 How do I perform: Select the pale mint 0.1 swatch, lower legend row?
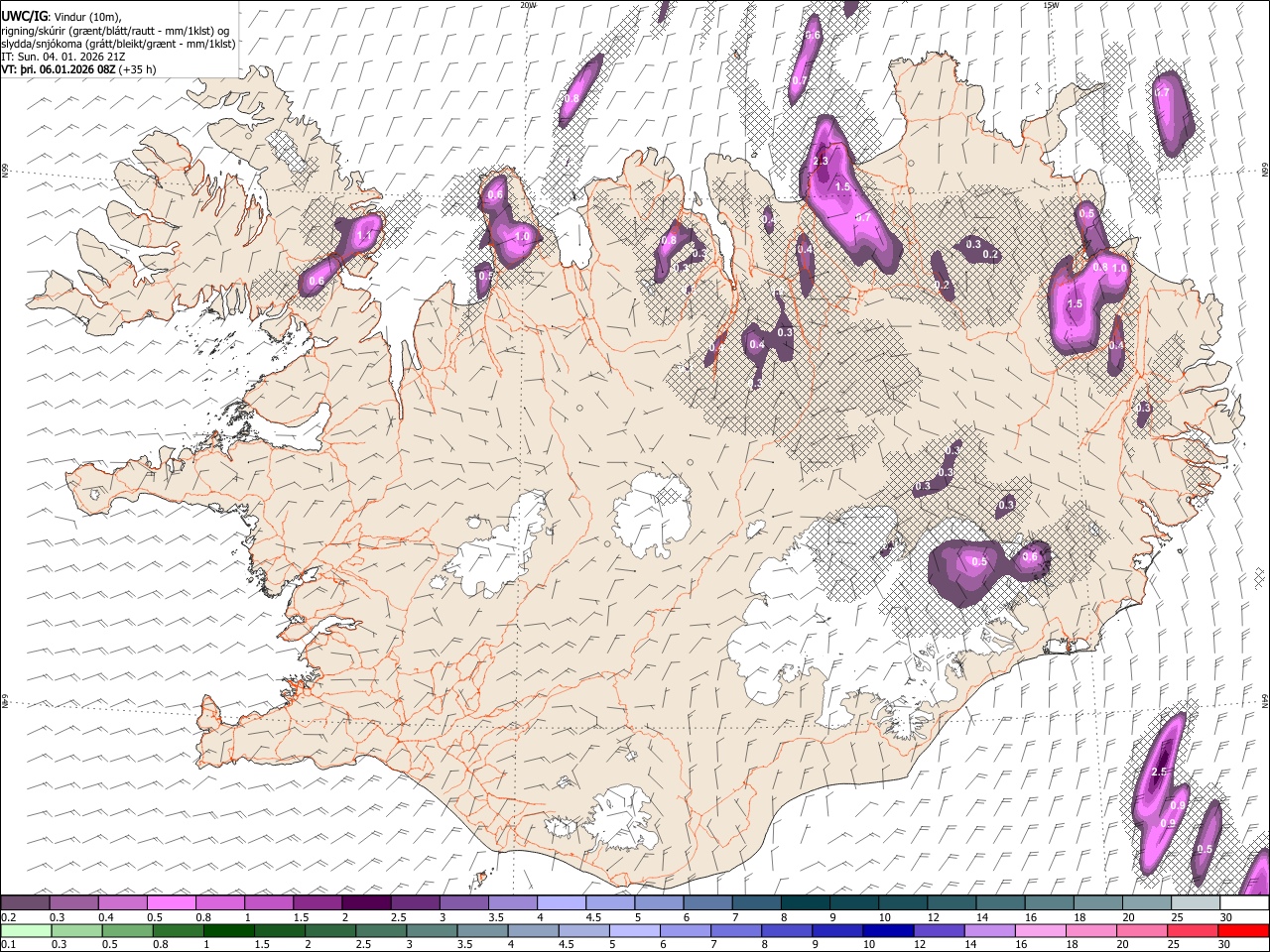(26, 930)
